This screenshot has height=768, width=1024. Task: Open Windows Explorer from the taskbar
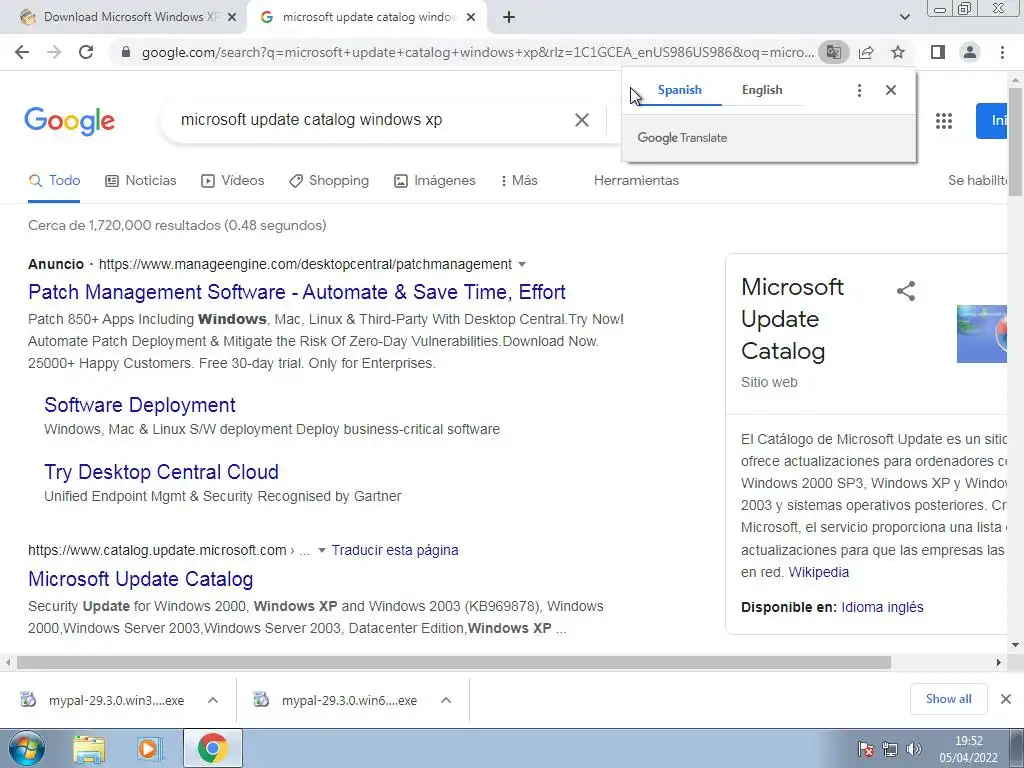click(89, 749)
